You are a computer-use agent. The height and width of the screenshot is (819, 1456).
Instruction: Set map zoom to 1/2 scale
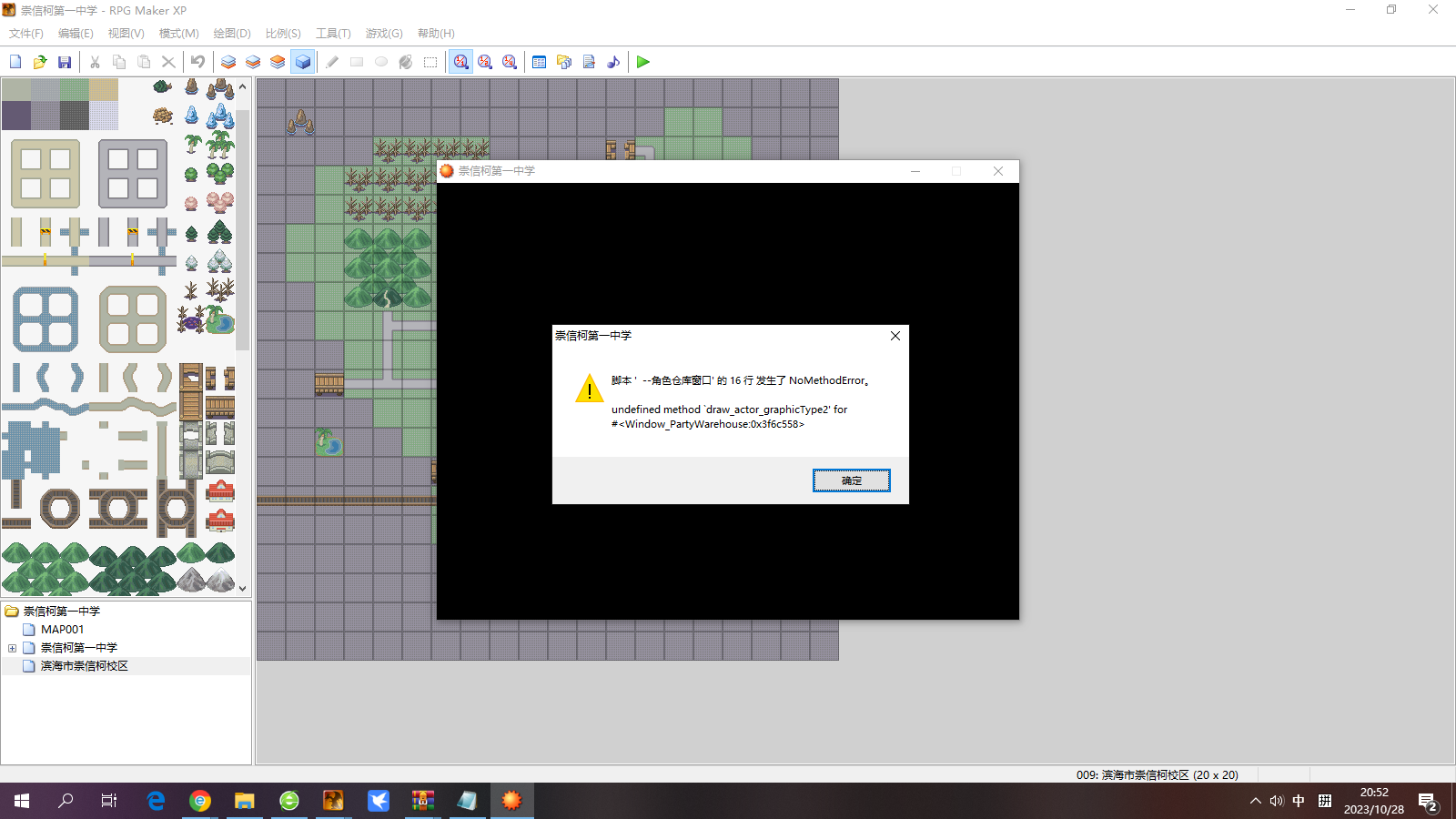(485, 62)
